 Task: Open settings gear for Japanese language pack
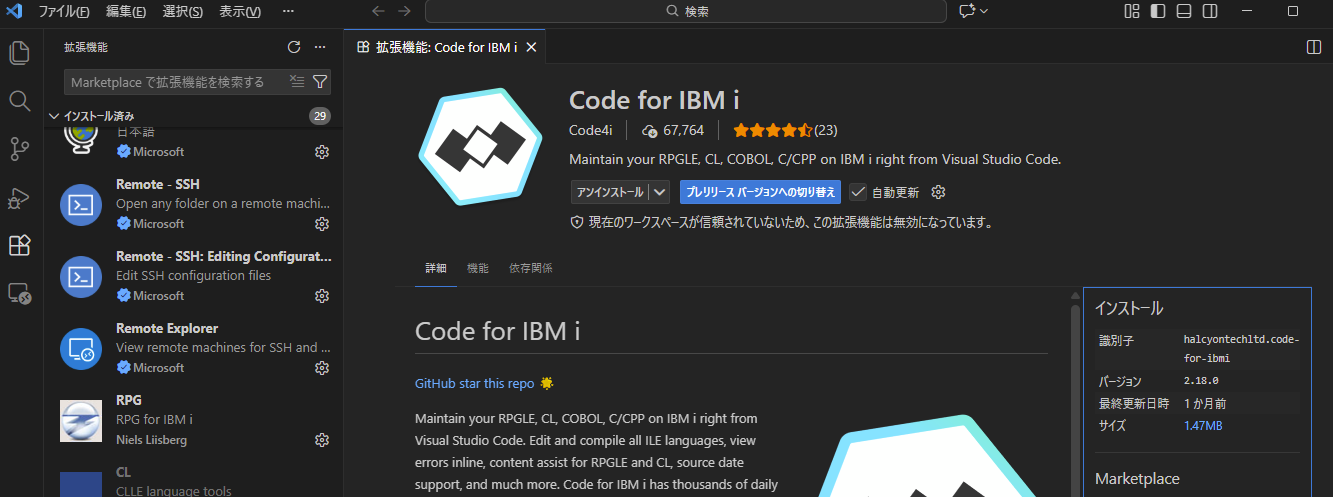tap(322, 152)
